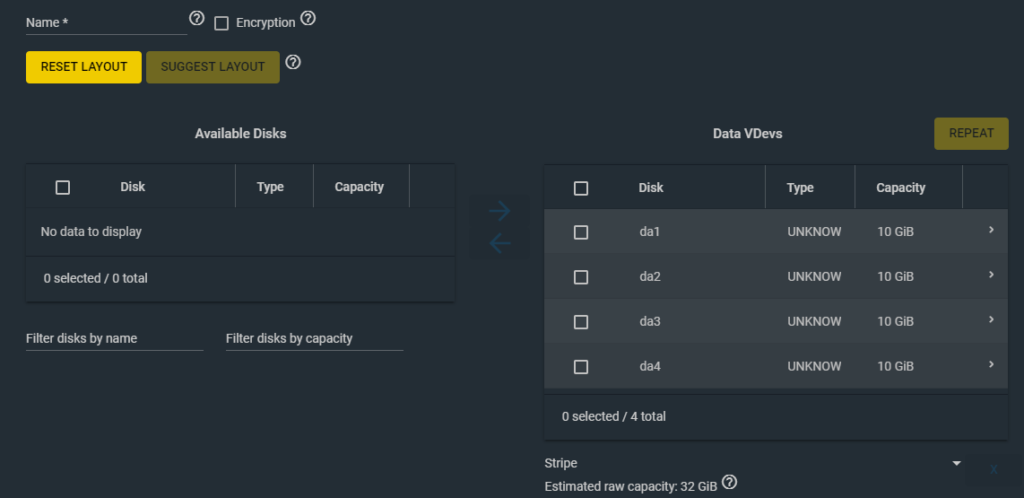The height and width of the screenshot is (498, 1024).
Task: Focus the pool Name input field
Action: click(106, 23)
